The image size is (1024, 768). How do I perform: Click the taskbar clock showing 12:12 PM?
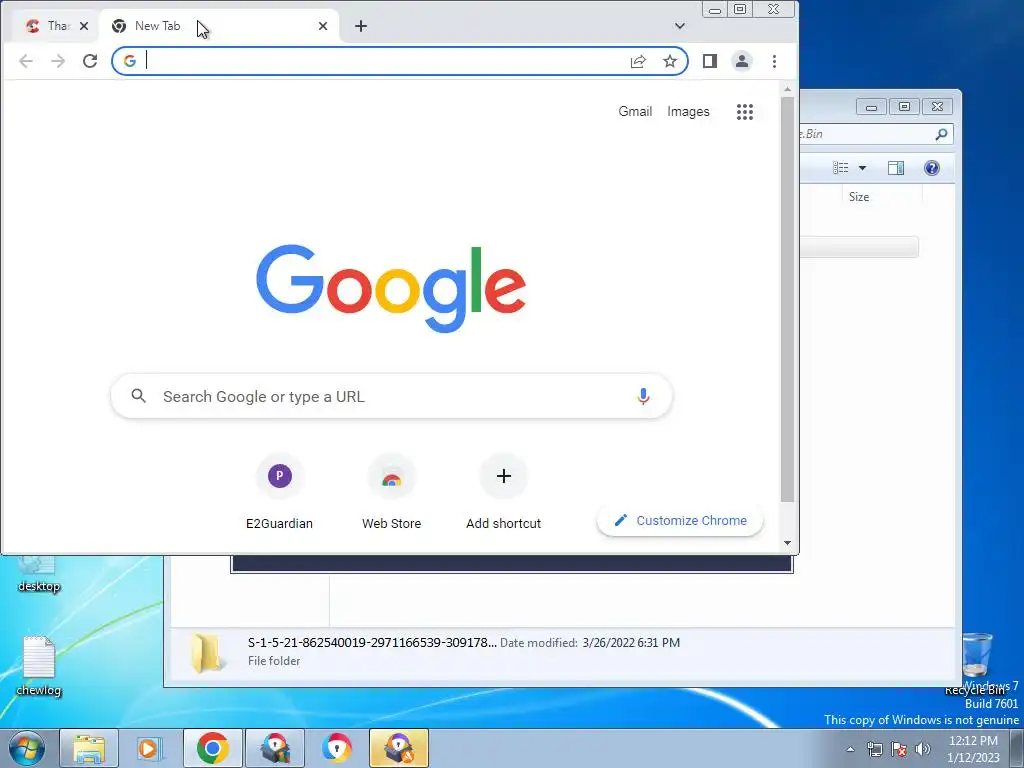click(973, 749)
